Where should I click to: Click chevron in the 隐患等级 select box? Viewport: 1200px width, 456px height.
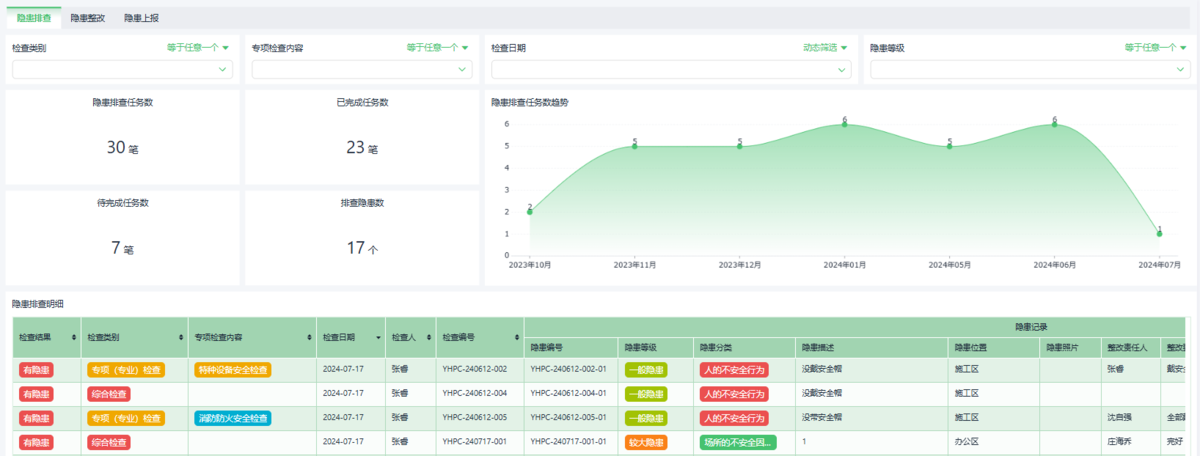pyautogui.click(x=1180, y=70)
